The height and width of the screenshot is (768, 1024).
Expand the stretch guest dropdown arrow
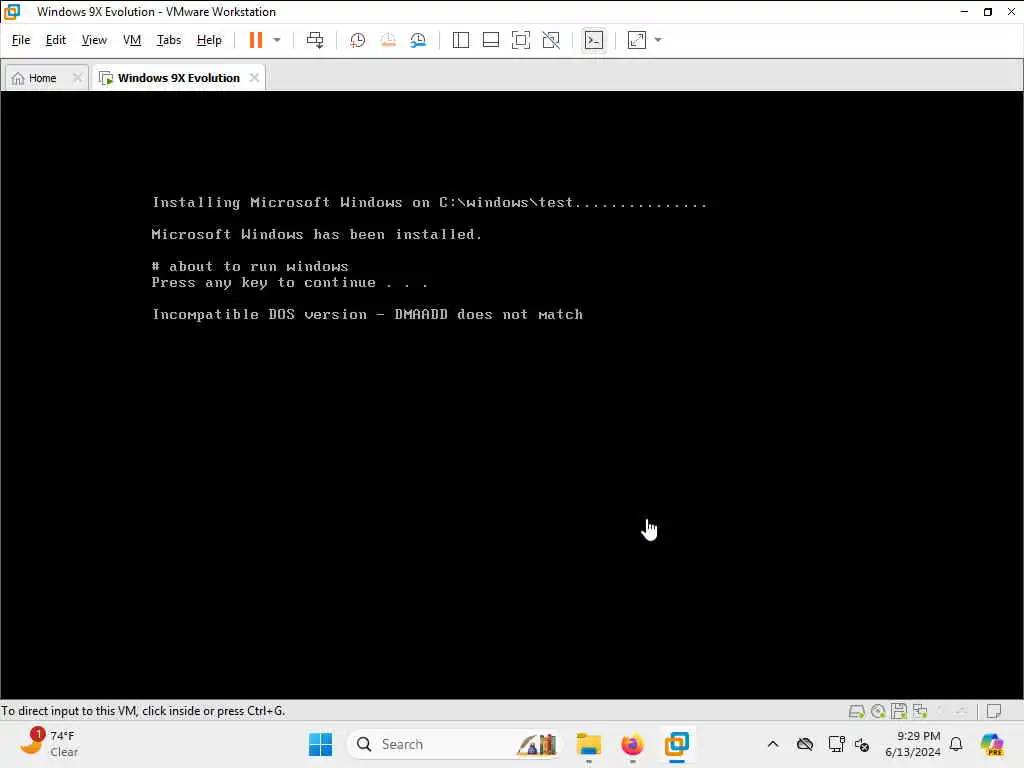click(x=658, y=40)
